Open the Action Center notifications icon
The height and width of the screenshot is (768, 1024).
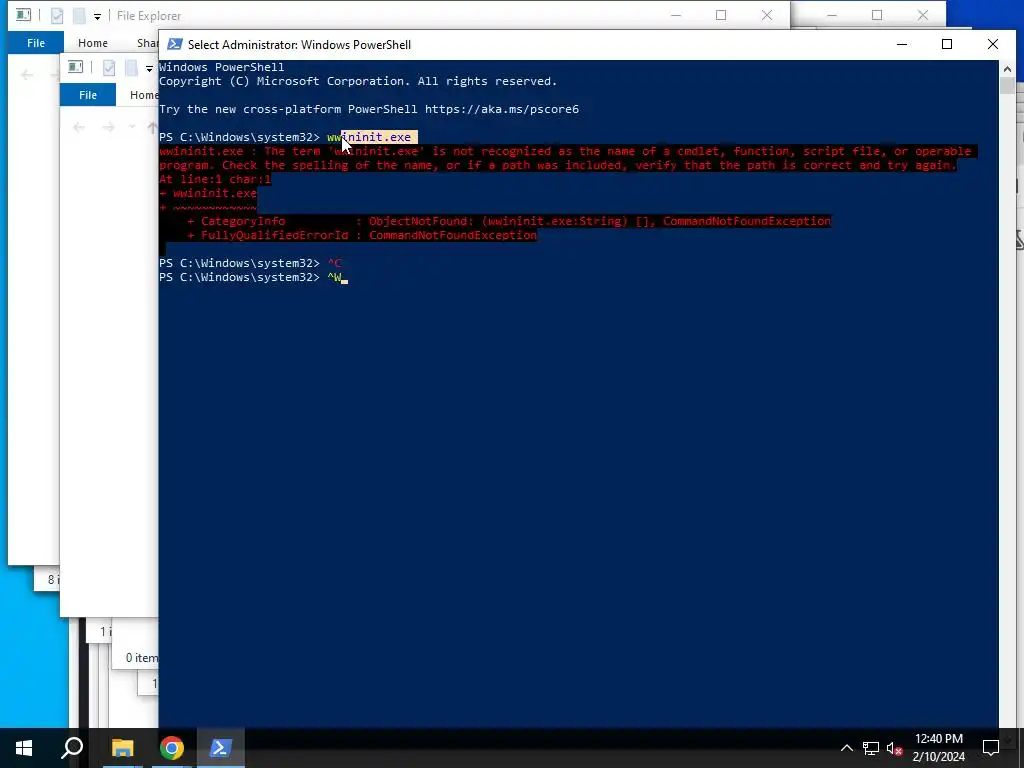[991, 748]
